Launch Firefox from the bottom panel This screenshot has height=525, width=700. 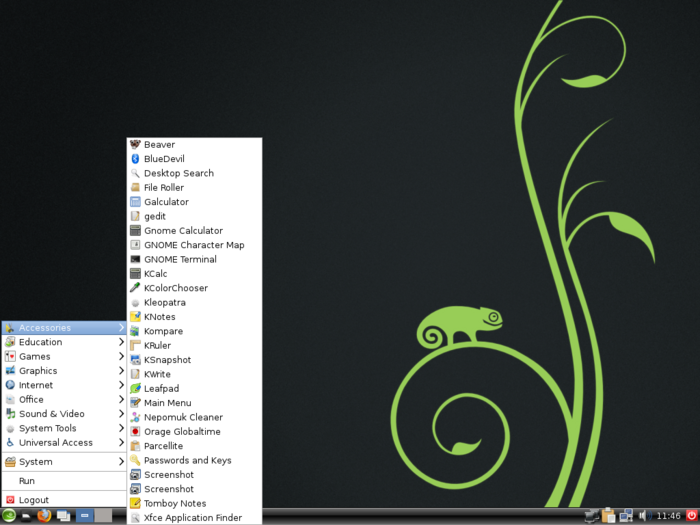(x=44, y=516)
